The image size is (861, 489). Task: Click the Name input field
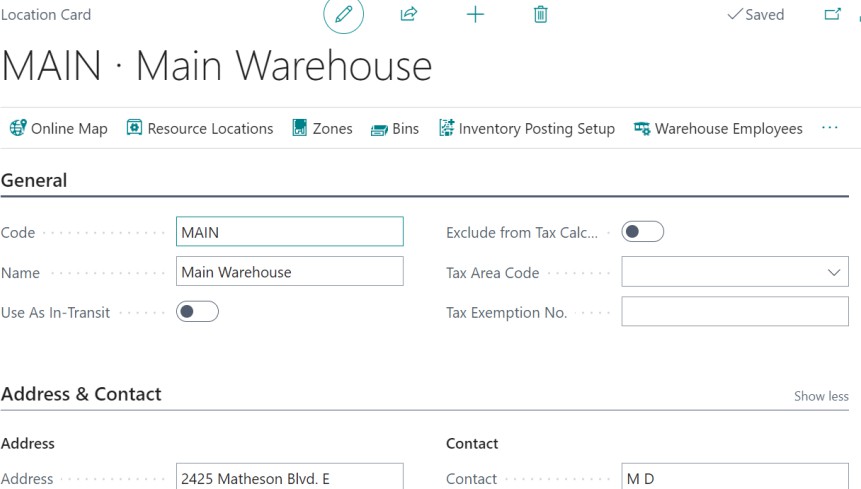coord(289,272)
